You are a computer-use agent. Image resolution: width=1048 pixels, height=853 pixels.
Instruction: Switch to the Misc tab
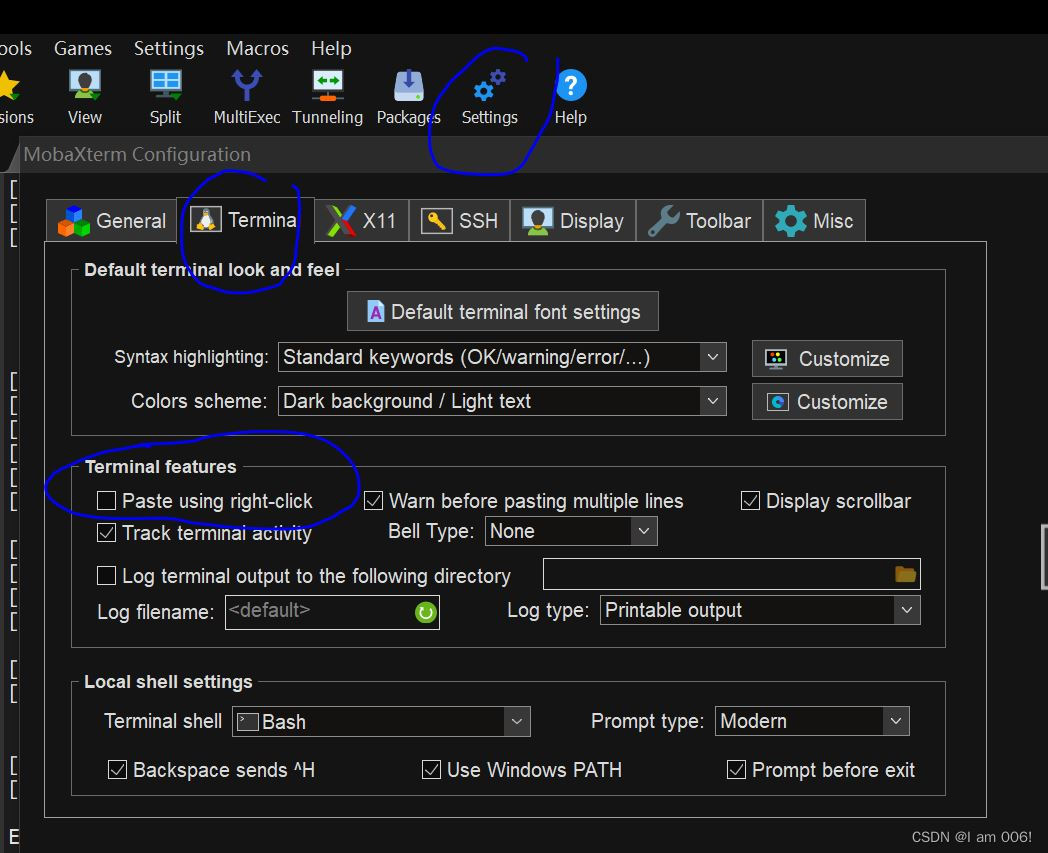tap(814, 221)
